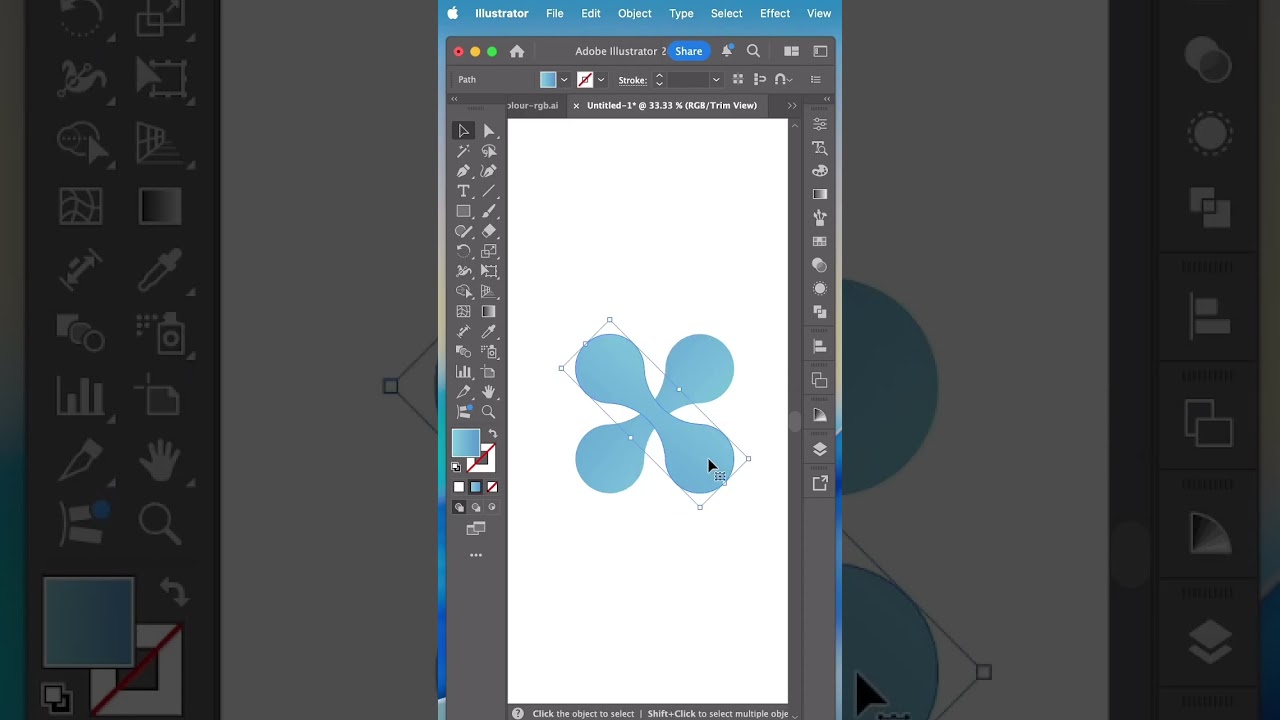The height and width of the screenshot is (720, 1280).
Task: Open the Edit menu
Action: coord(591,13)
